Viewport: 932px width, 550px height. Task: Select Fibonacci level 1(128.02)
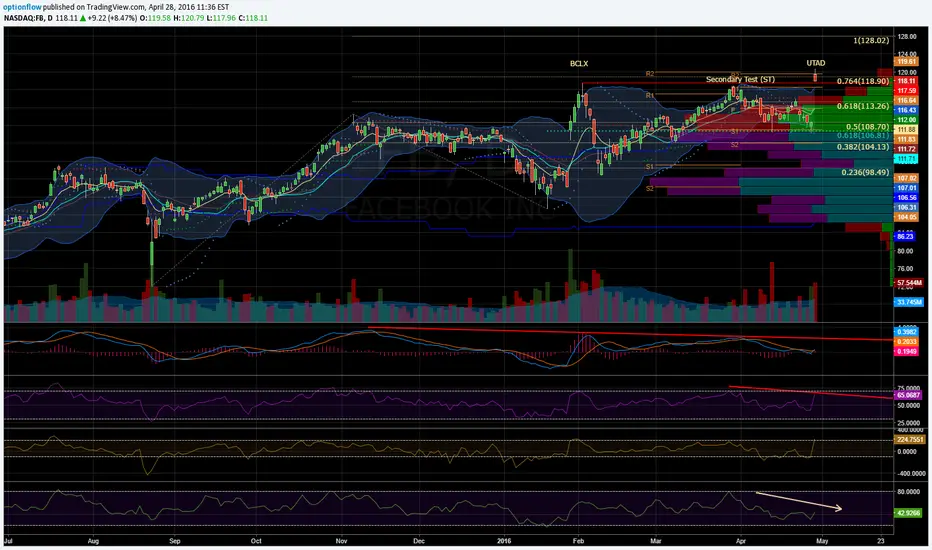(x=871, y=40)
